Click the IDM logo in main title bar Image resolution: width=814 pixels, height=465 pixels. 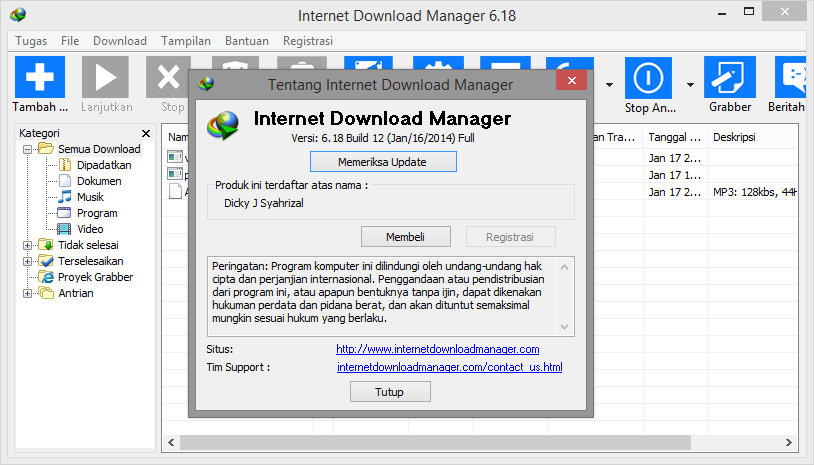click(18, 15)
